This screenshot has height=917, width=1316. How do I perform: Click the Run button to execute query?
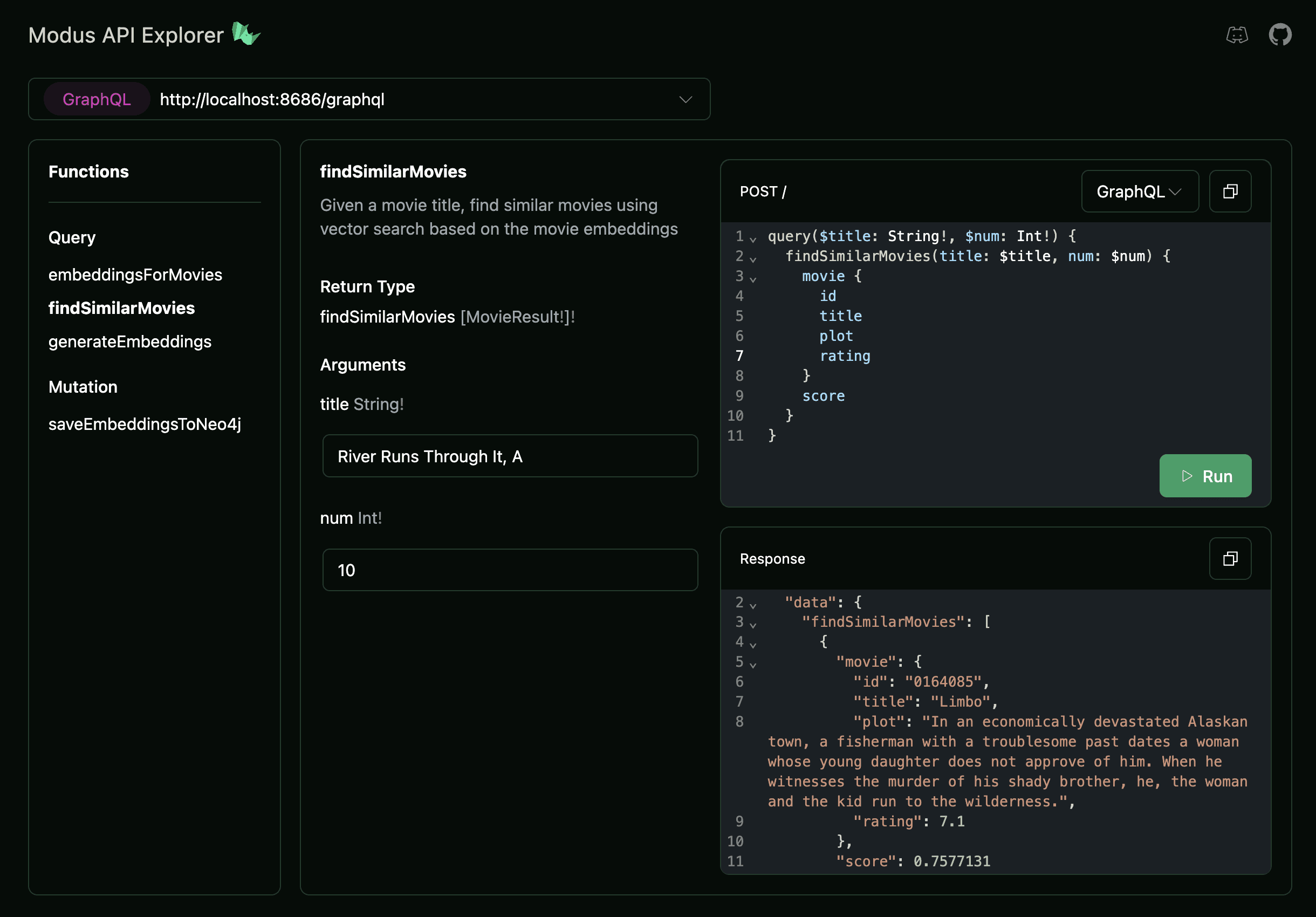tap(1205, 475)
